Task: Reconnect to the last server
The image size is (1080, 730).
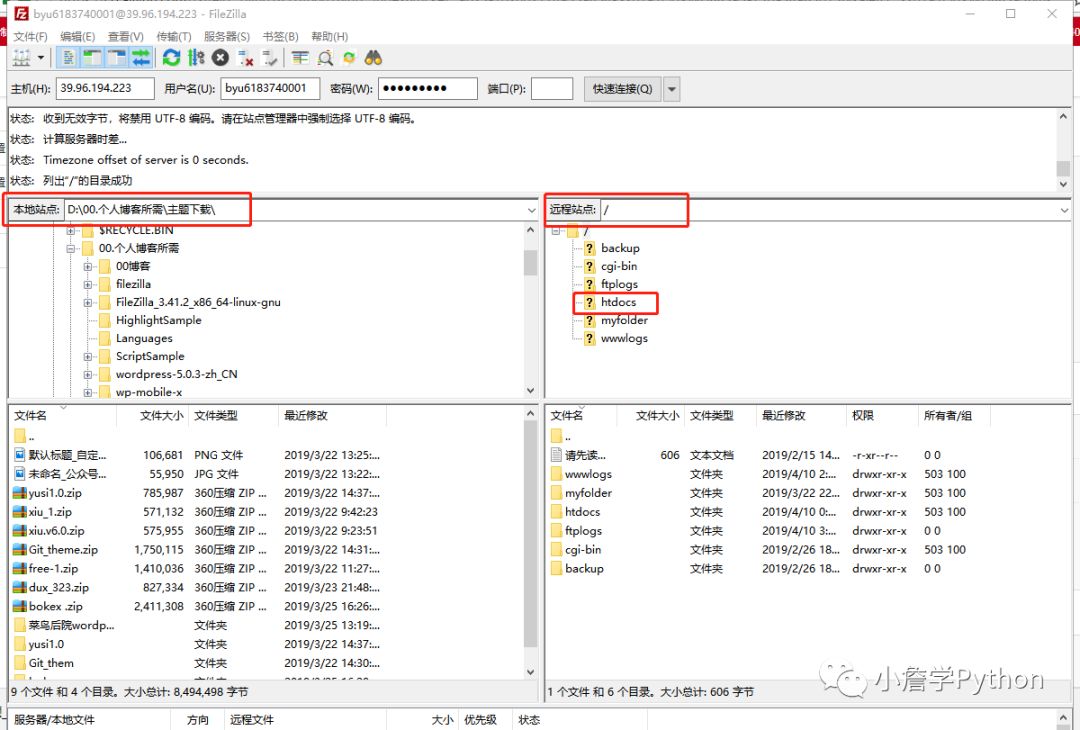Action: pos(270,59)
